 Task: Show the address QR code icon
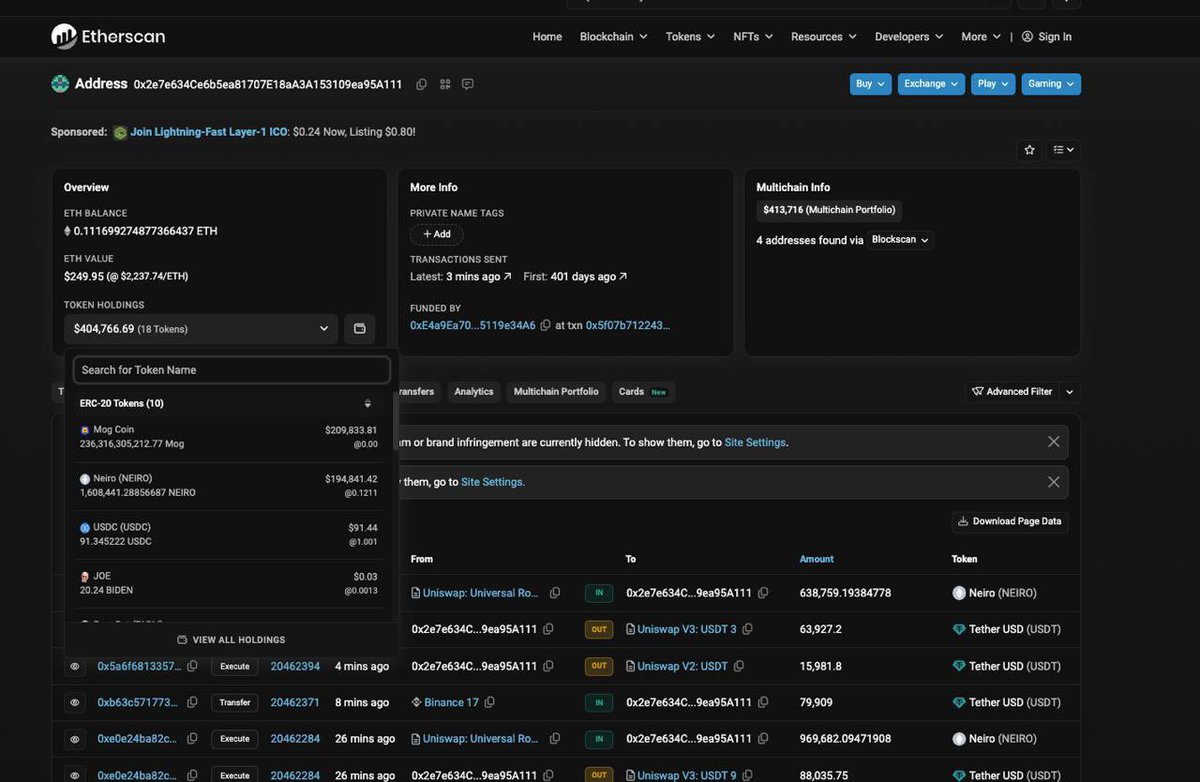(x=445, y=84)
